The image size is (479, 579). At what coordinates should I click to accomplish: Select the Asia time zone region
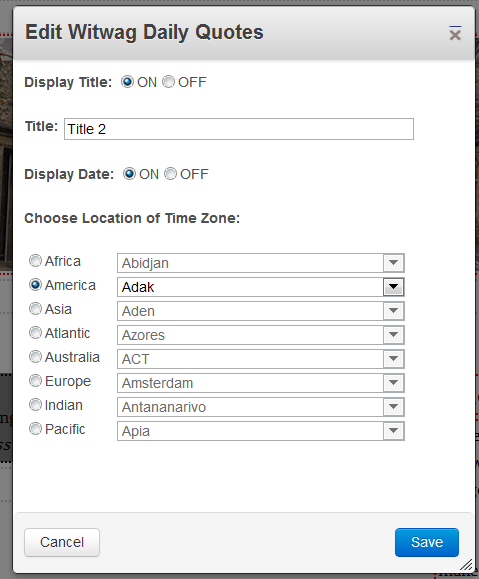point(35,309)
